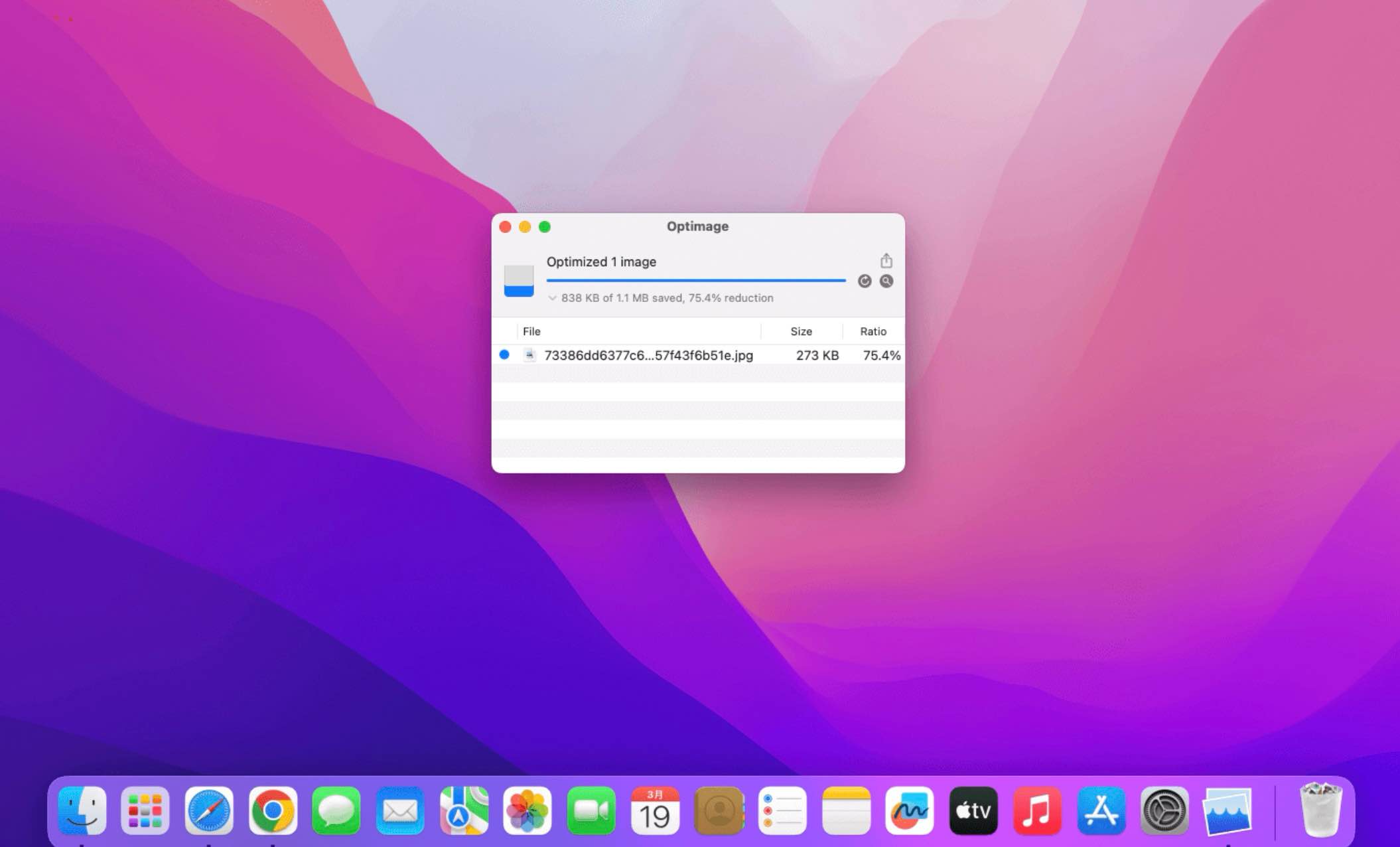Open the Trash from the Dock
This screenshot has width=1400, height=847.
[1320, 810]
